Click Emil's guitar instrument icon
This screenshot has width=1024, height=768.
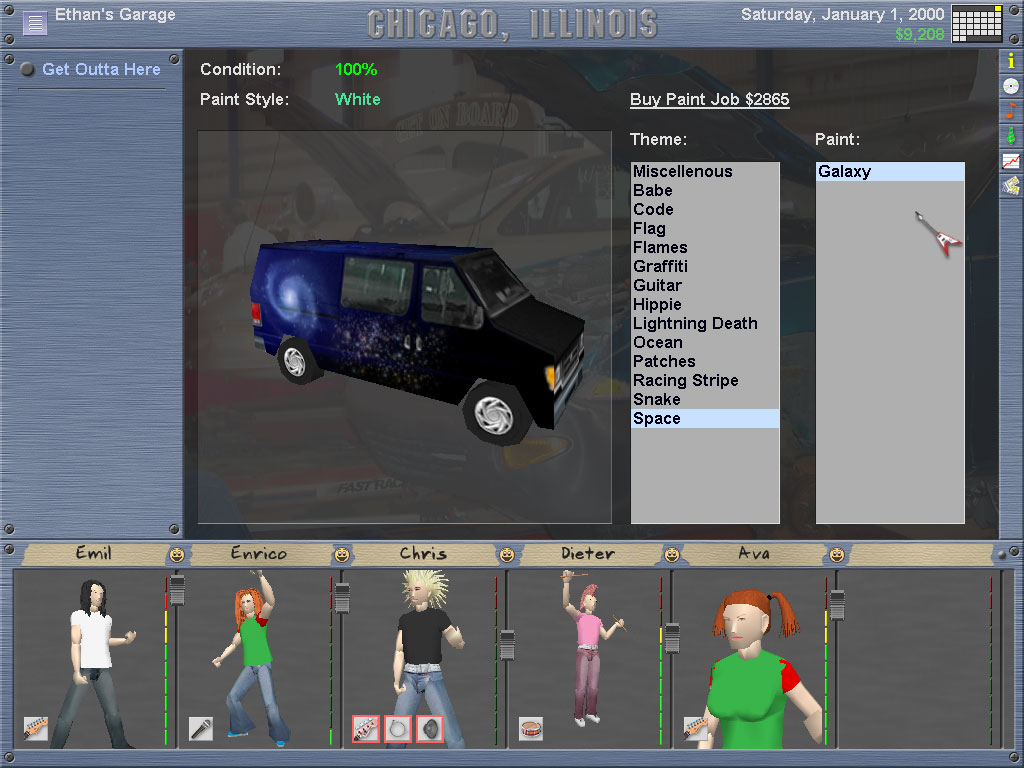[x=36, y=728]
